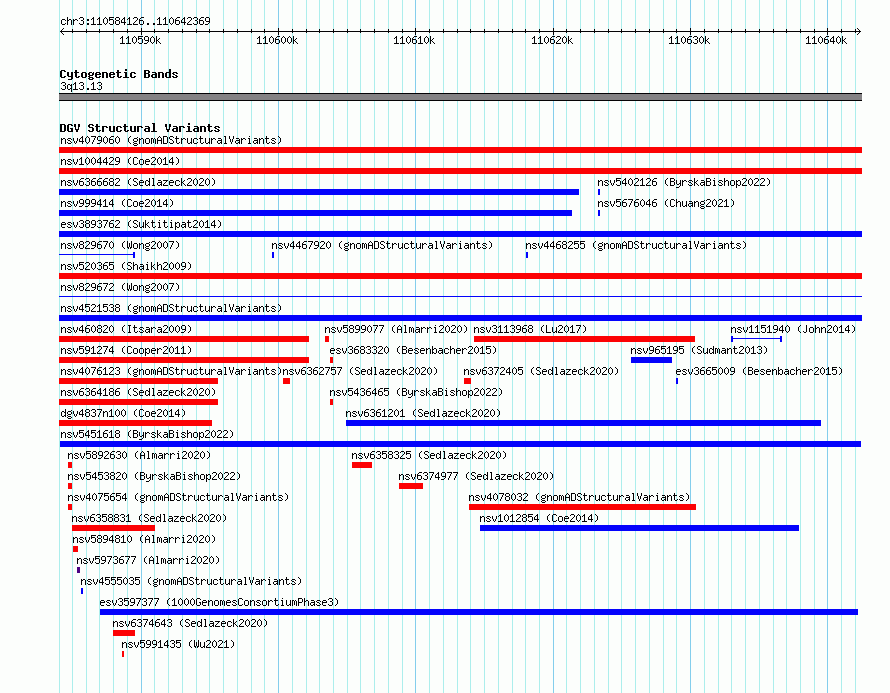The image size is (890, 693).
Task: Select esv3683320 (Besenbacher2015) label
Action: [413, 350]
